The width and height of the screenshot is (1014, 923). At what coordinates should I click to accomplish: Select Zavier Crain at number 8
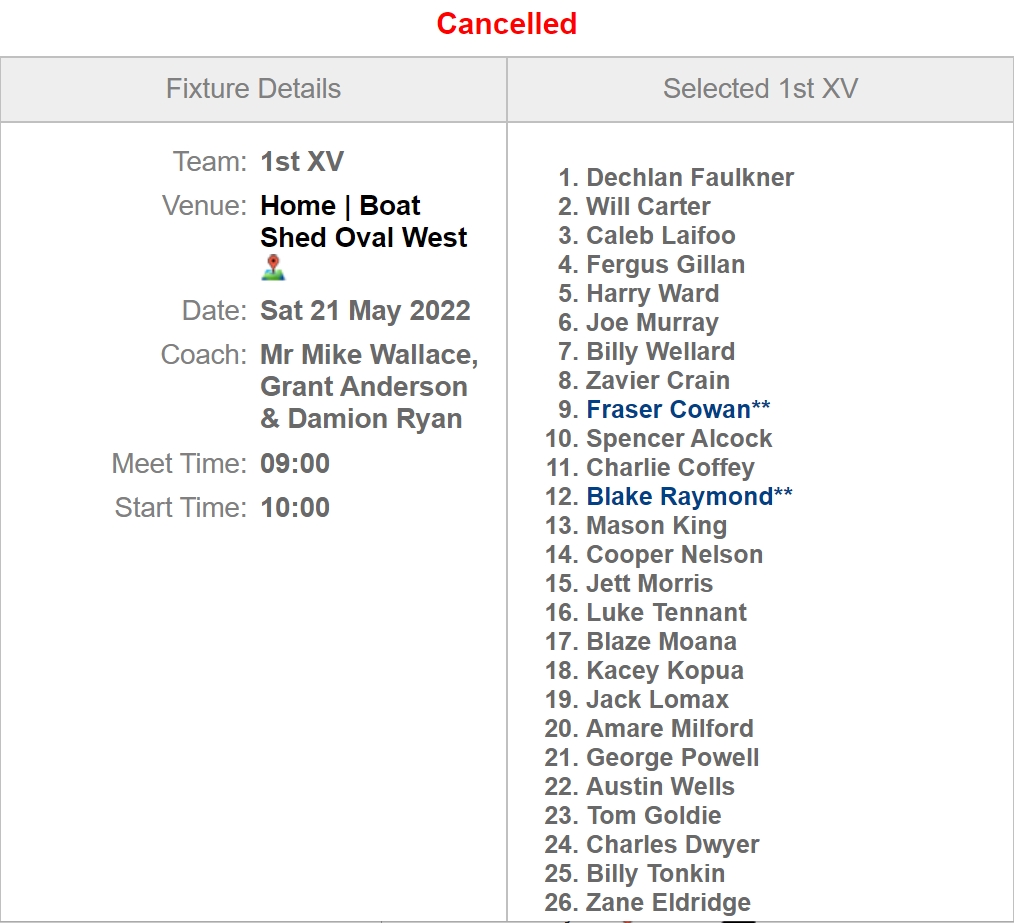(658, 380)
